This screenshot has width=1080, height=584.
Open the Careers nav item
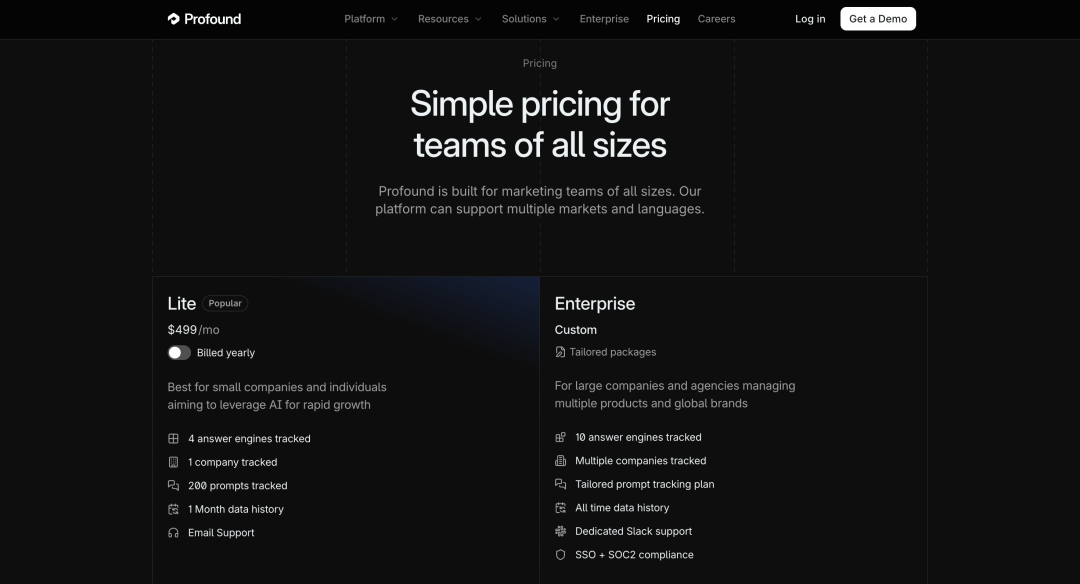click(716, 19)
